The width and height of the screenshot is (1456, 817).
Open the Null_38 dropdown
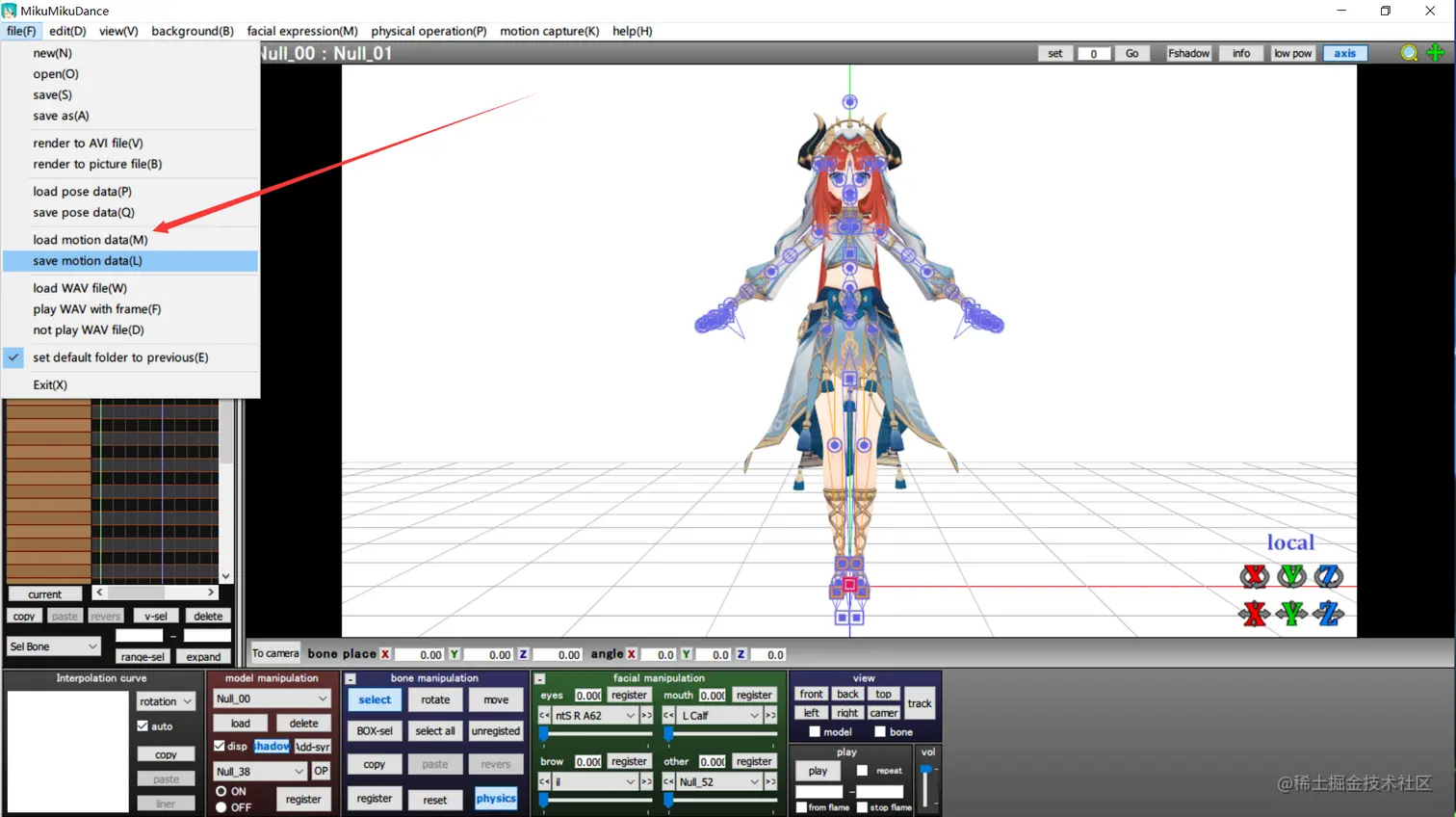[260, 772]
